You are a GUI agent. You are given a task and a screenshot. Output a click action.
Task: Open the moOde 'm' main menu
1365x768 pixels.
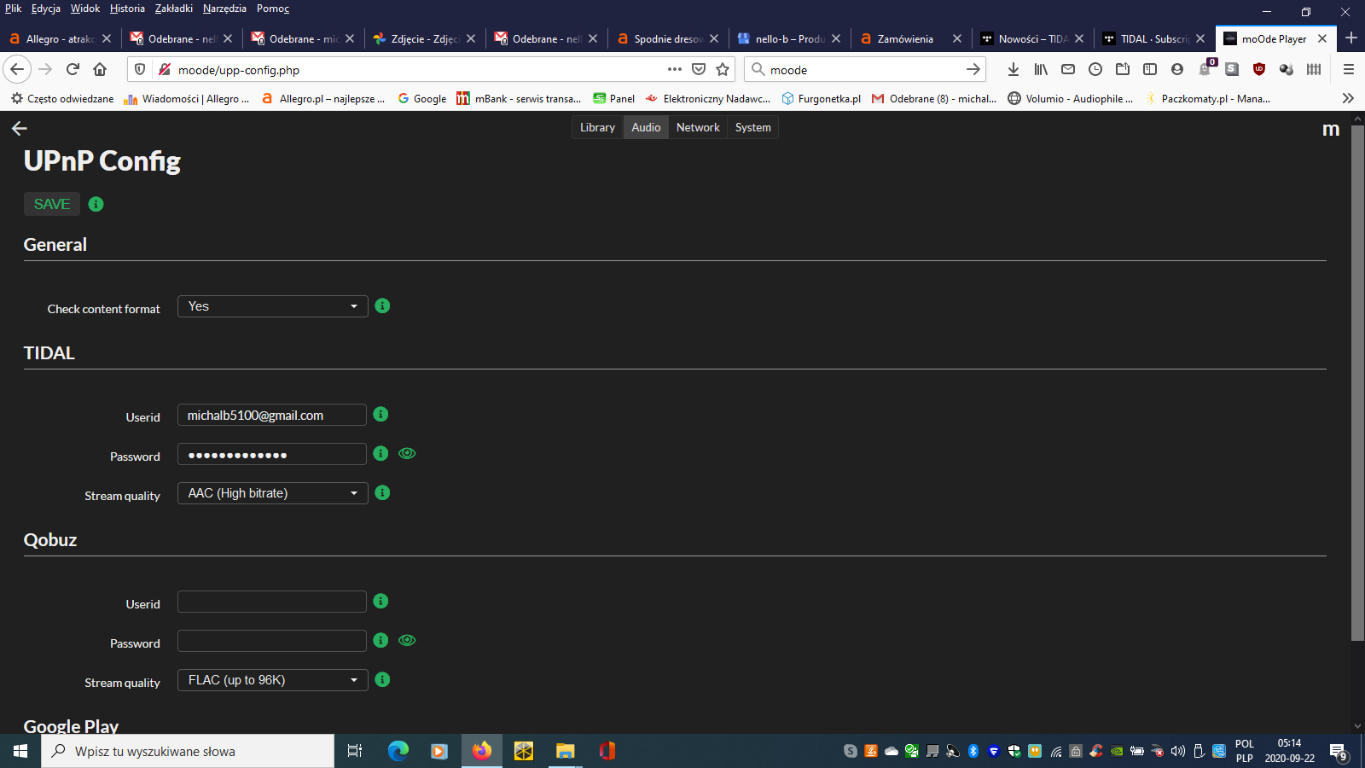1331,129
